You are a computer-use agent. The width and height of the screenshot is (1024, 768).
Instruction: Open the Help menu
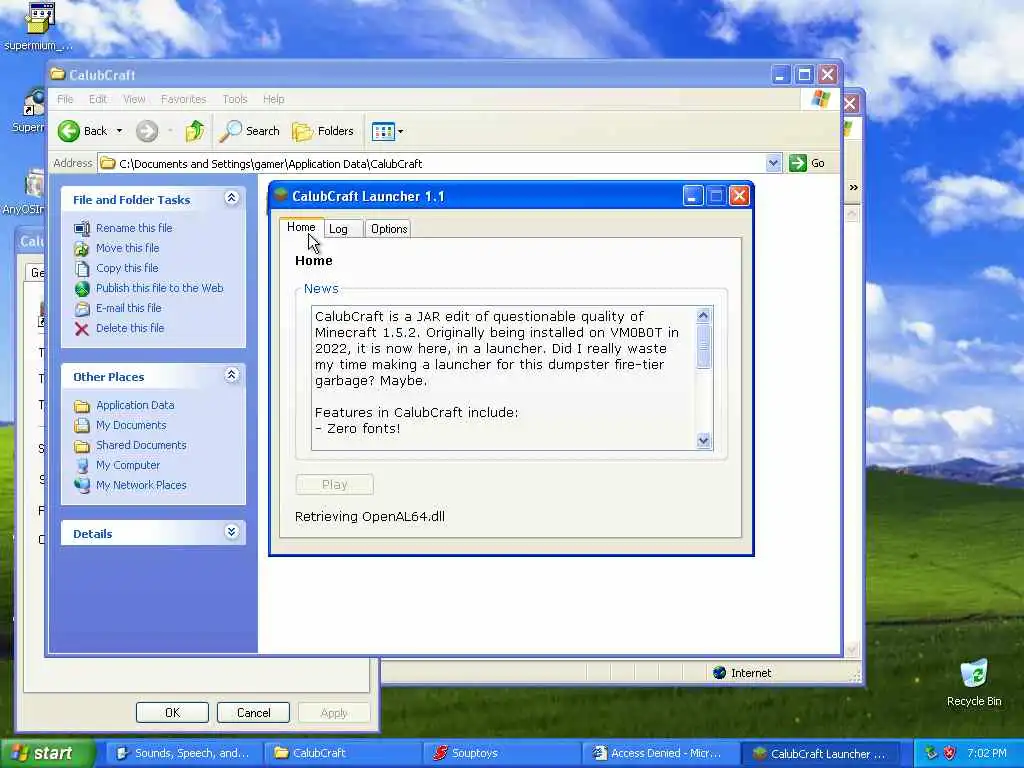point(274,99)
